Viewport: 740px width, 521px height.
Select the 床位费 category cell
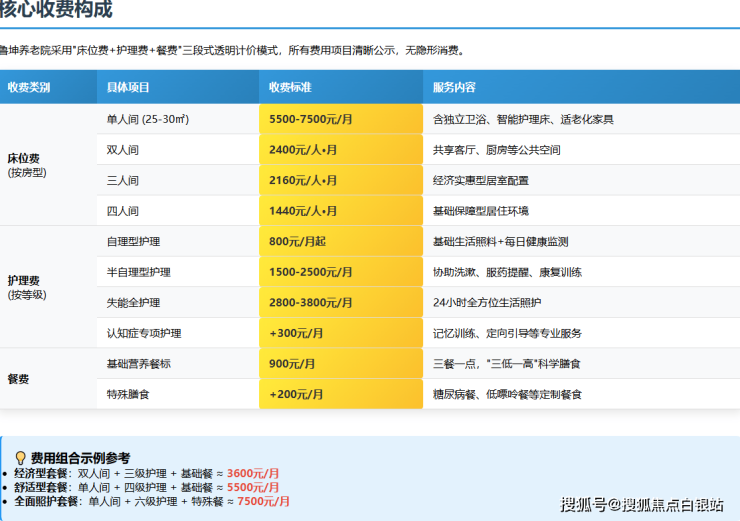click(24, 165)
